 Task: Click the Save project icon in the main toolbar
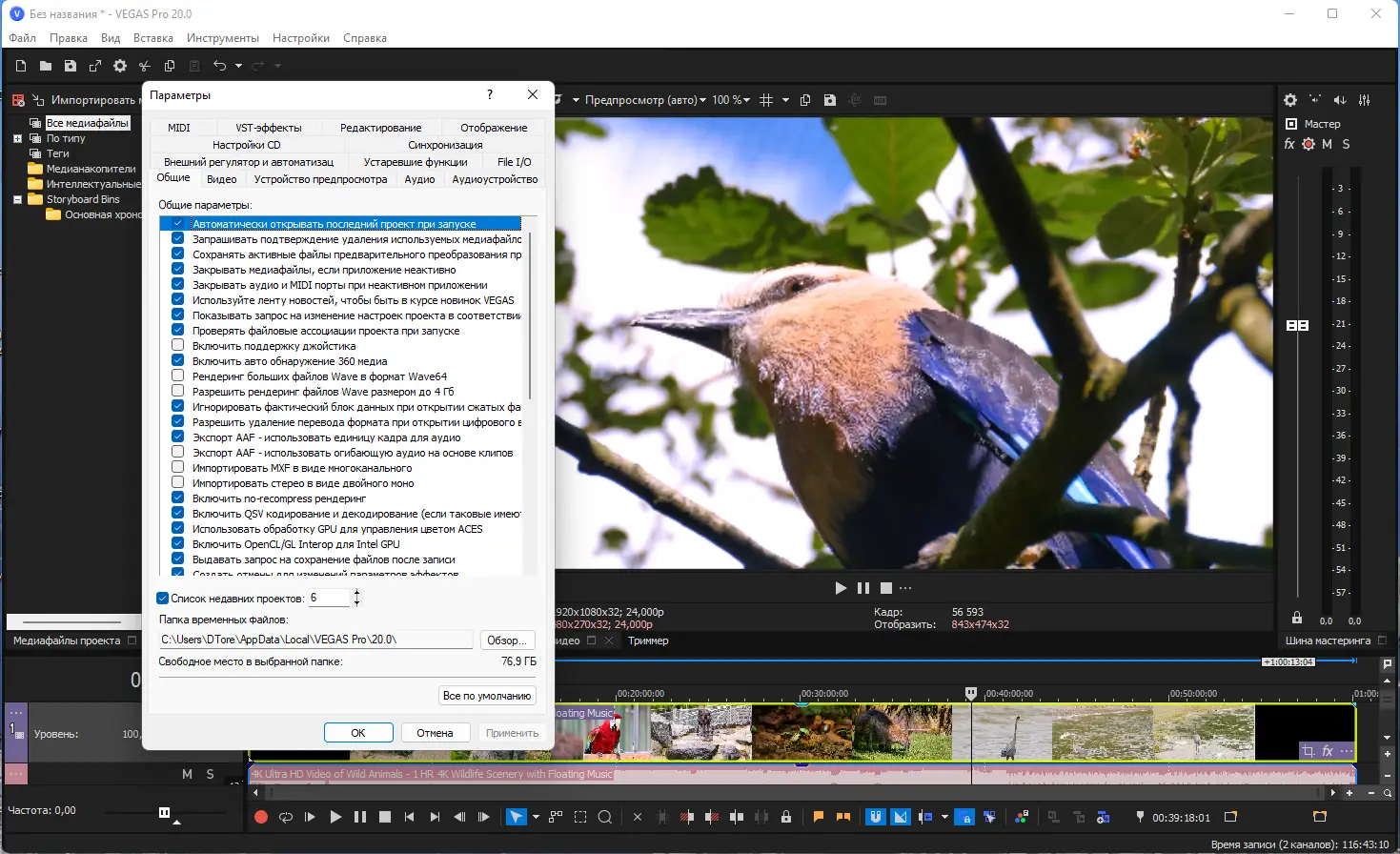click(70, 66)
